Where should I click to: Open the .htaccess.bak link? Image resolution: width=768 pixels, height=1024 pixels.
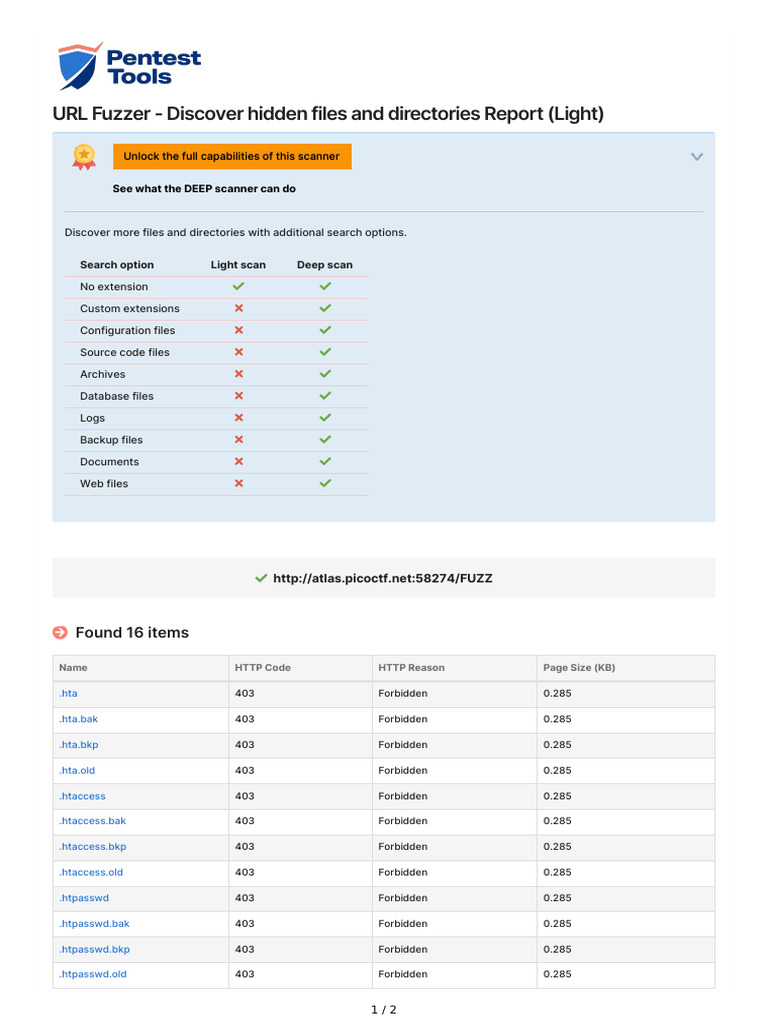(x=92, y=821)
